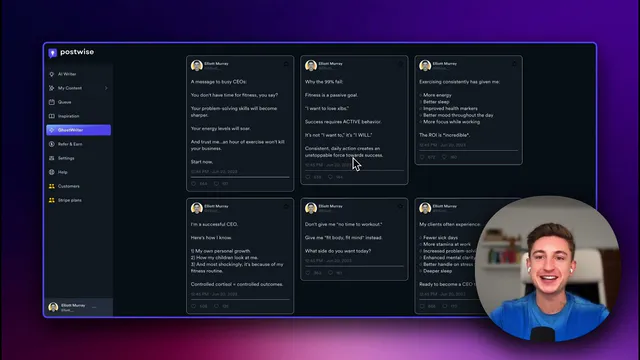Expand the My Content chevron arrow
This screenshot has height=360, width=640.
coord(106,88)
